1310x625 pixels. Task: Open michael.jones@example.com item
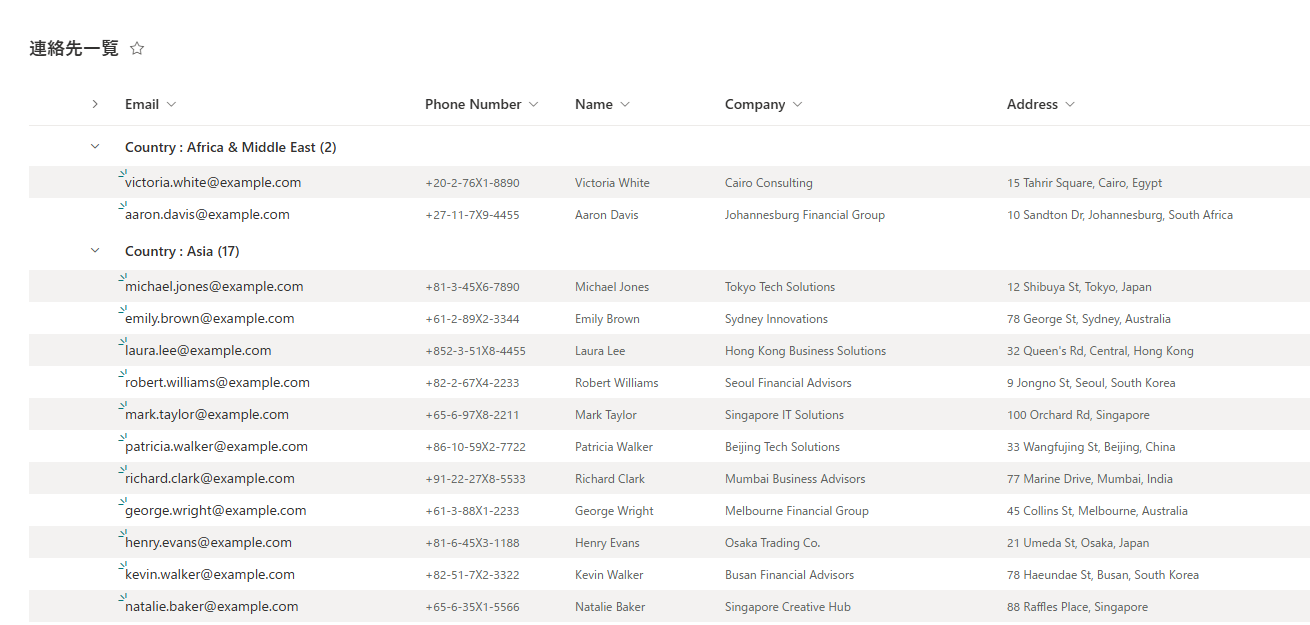pyautogui.click(x=214, y=287)
